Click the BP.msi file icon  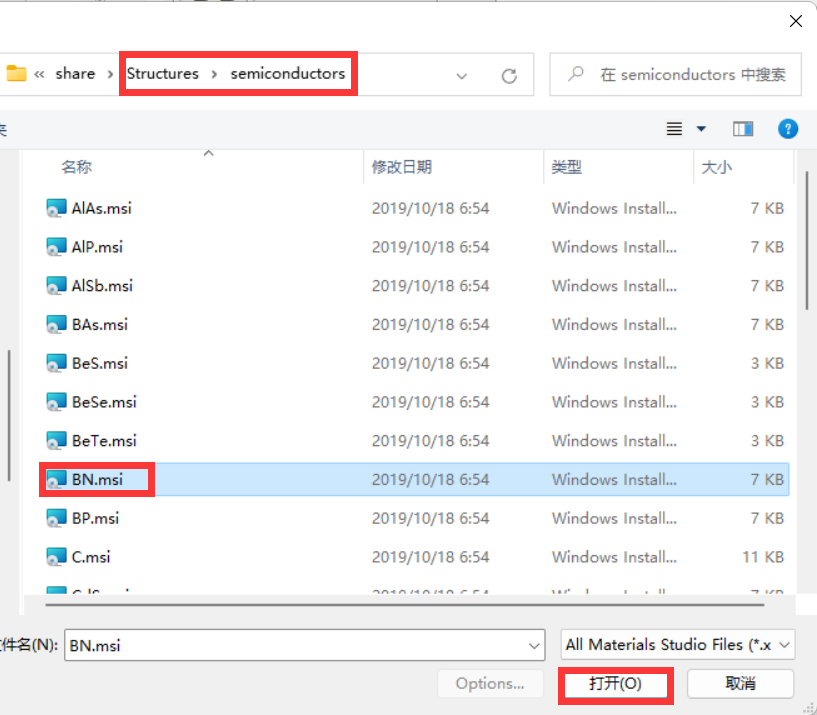(x=56, y=518)
